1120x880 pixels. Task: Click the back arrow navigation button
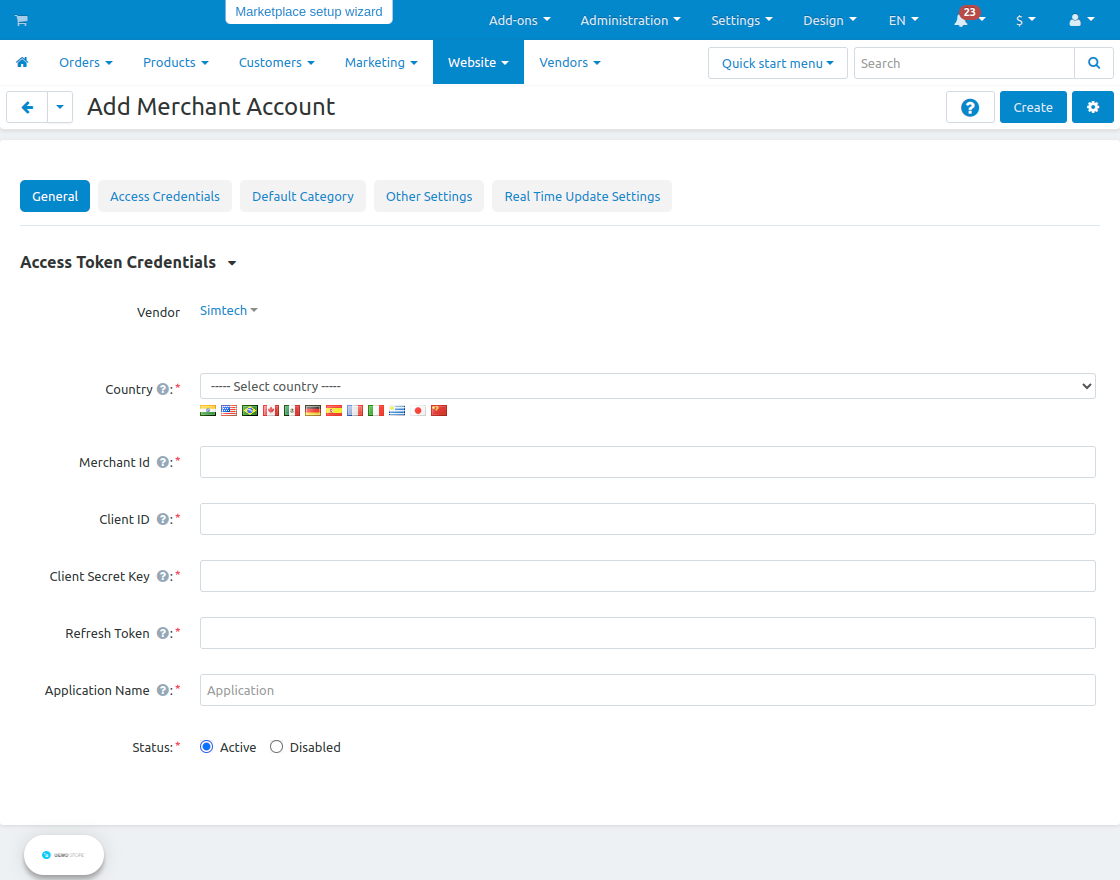pos(27,107)
